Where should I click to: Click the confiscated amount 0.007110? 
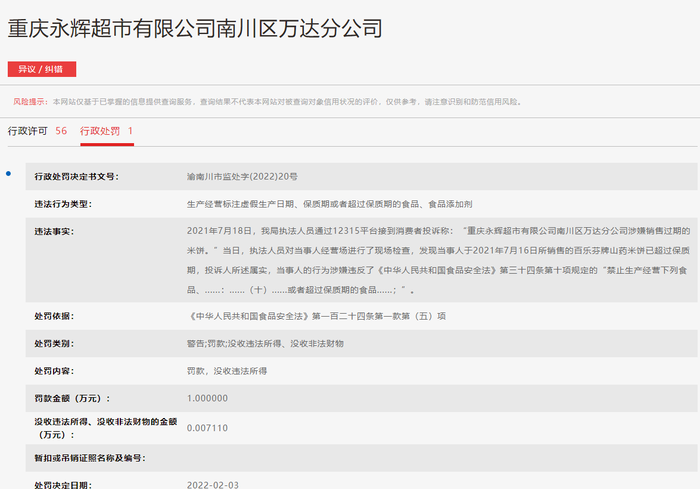point(207,428)
